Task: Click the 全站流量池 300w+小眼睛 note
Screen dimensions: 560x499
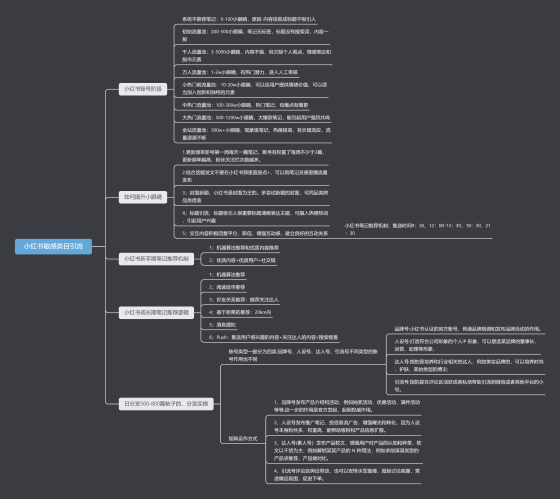Action: [x=256, y=134]
